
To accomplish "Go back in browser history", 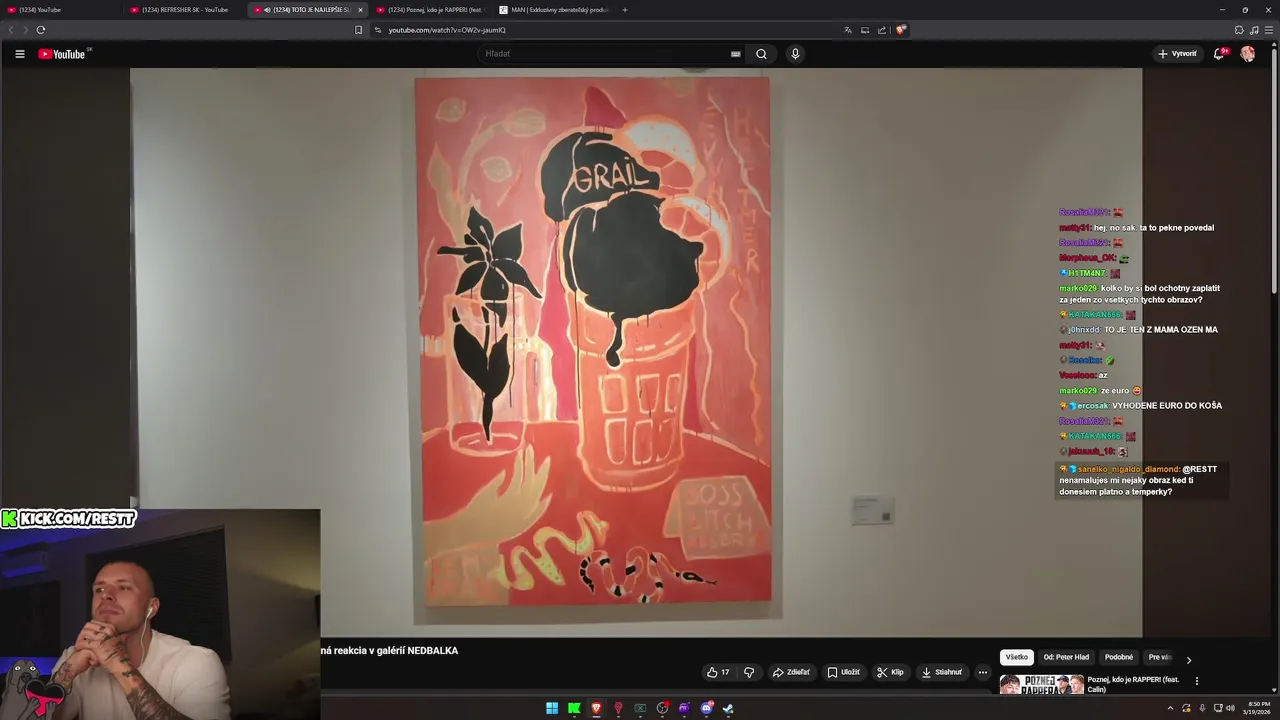I will click(x=12, y=30).
